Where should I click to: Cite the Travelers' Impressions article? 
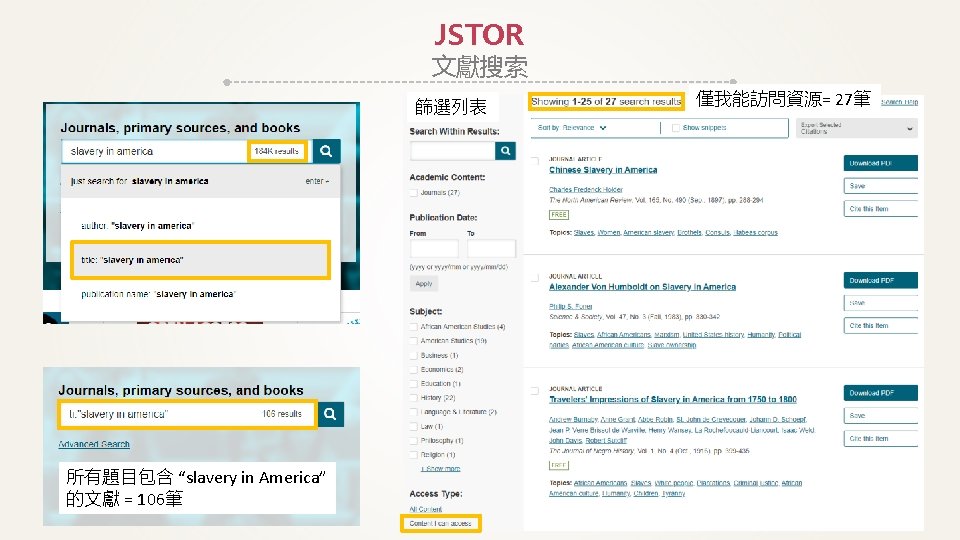(880, 438)
